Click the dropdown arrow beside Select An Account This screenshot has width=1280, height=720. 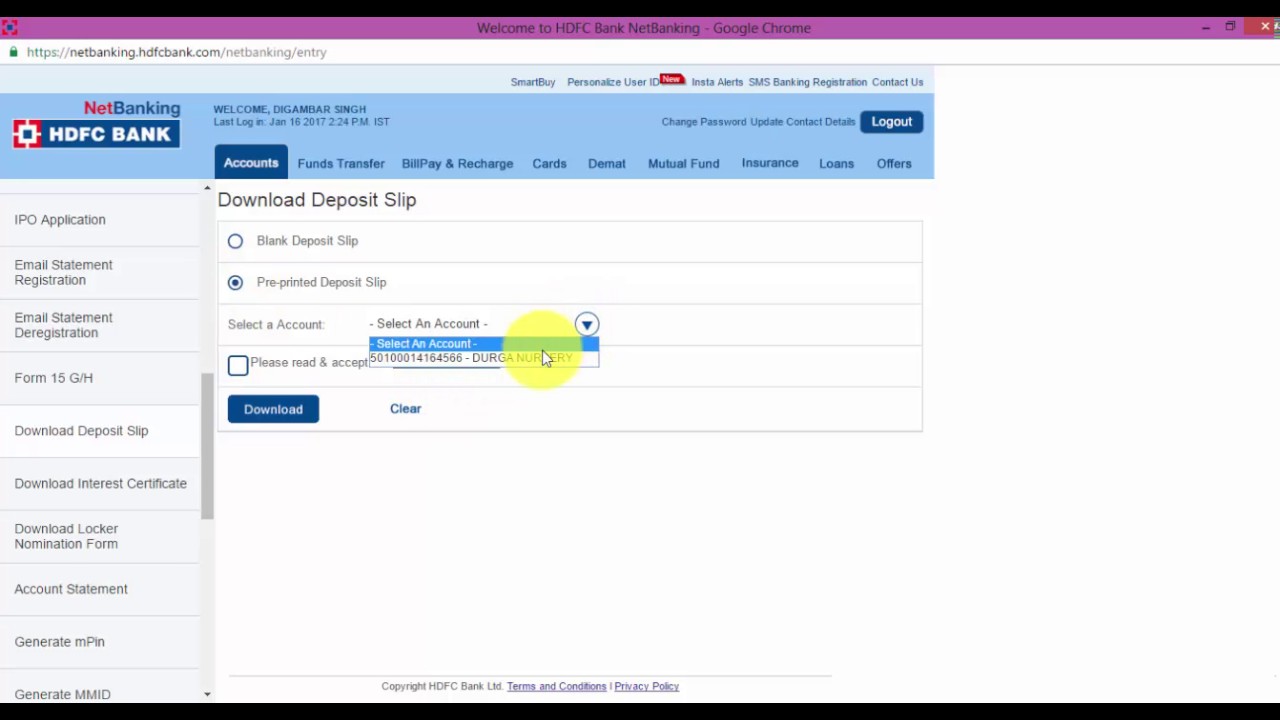(587, 324)
